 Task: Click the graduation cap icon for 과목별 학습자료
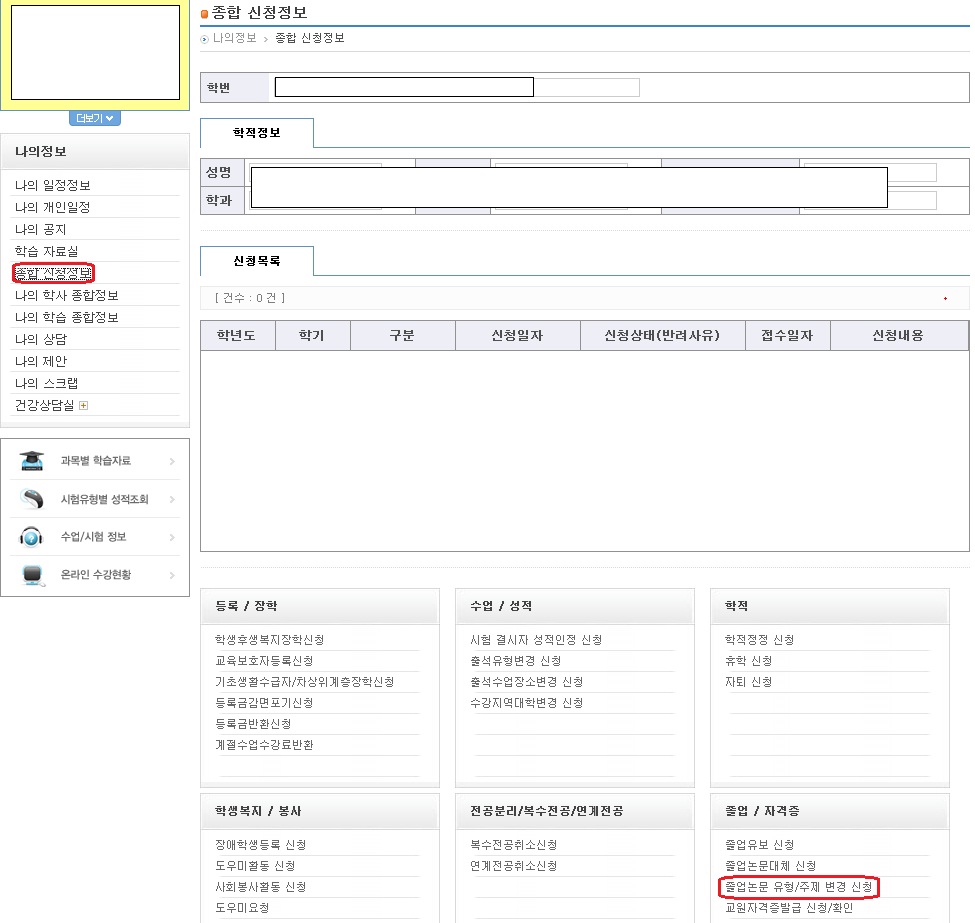click(x=32, y=461)
